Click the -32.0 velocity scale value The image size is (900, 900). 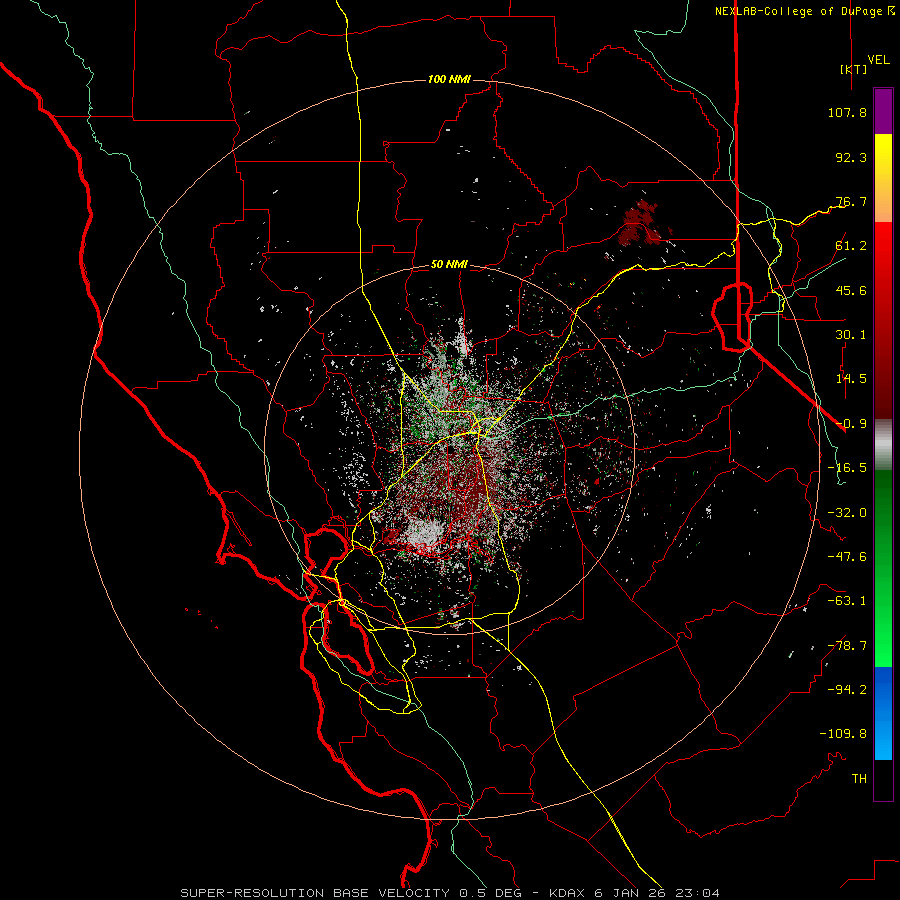tap(847, 513)
